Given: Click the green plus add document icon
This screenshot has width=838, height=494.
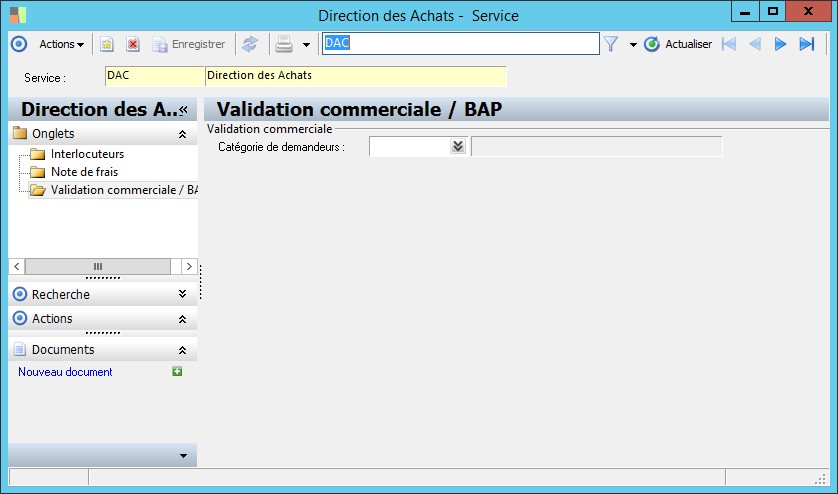Looking at the screenshot, I should 177,371.
